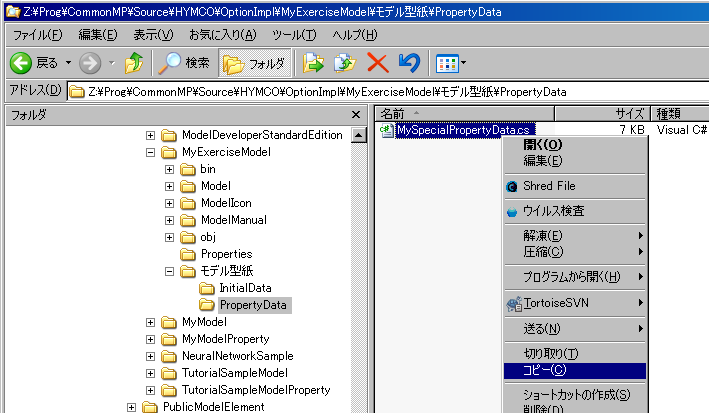
Task: Open the Forward button history dropdown arrow
Action: (112, 63)
